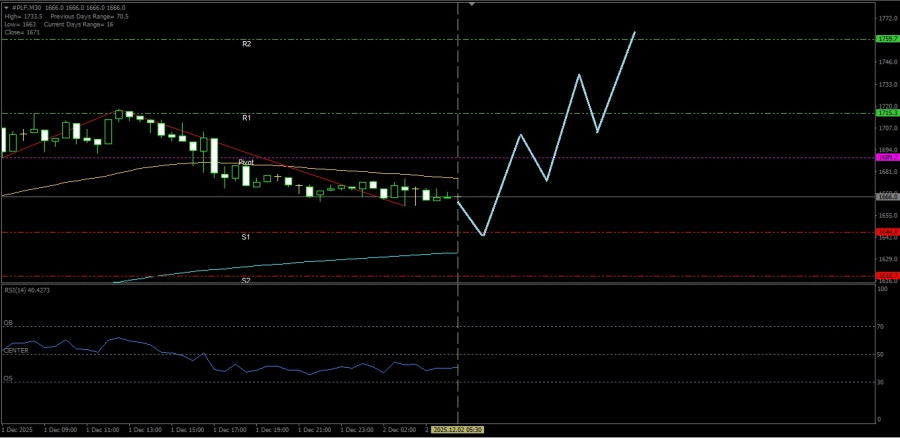Click the vertical dashed line in the chart
900x438 pixels.
point(458,120)
